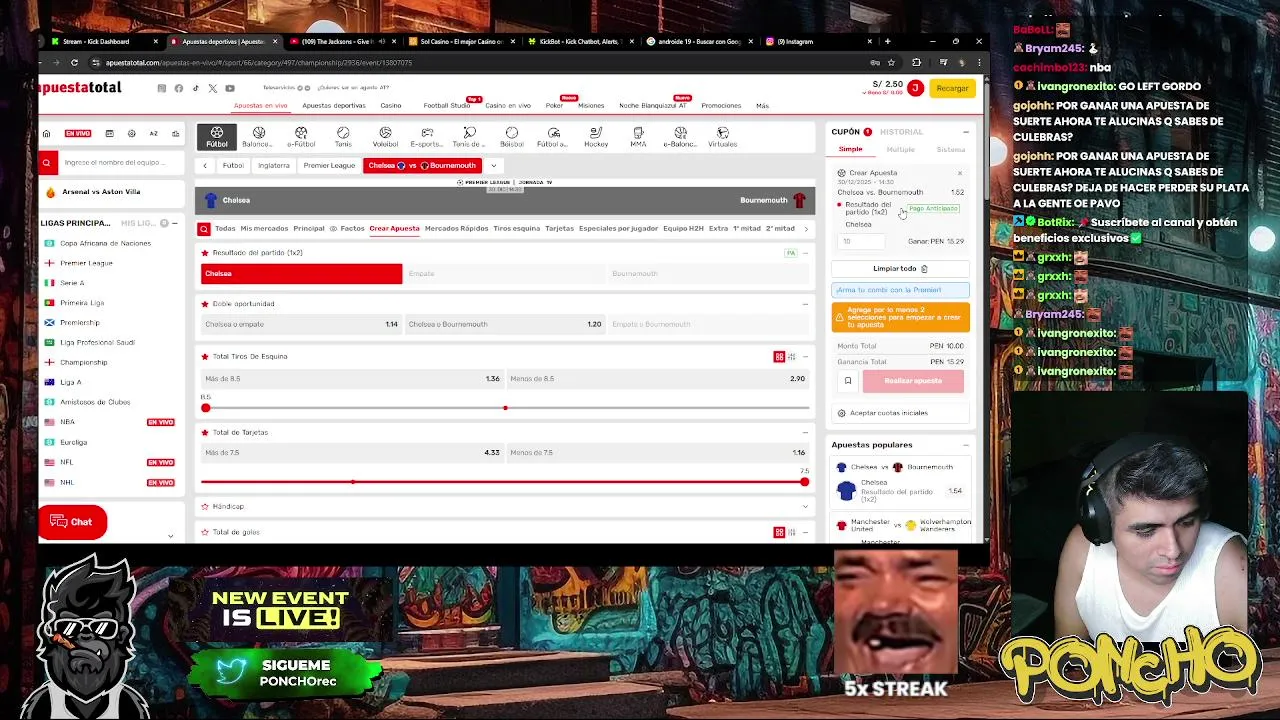This screenshot has height=720, width=1280.
Task: Adjust the Tiros De Esquina slider handle
Action: 205,408
